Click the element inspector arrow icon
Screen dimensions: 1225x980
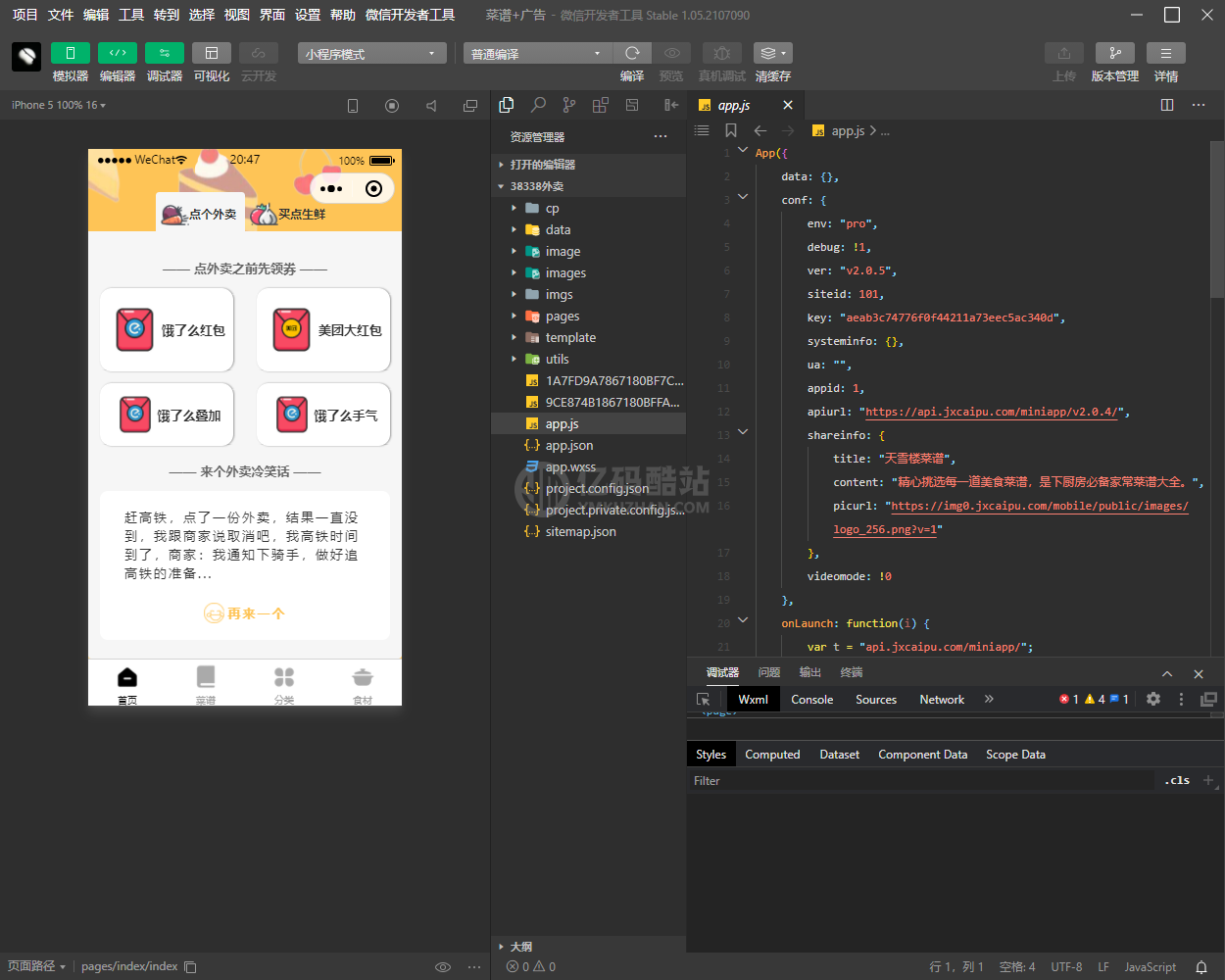[703, 700]
